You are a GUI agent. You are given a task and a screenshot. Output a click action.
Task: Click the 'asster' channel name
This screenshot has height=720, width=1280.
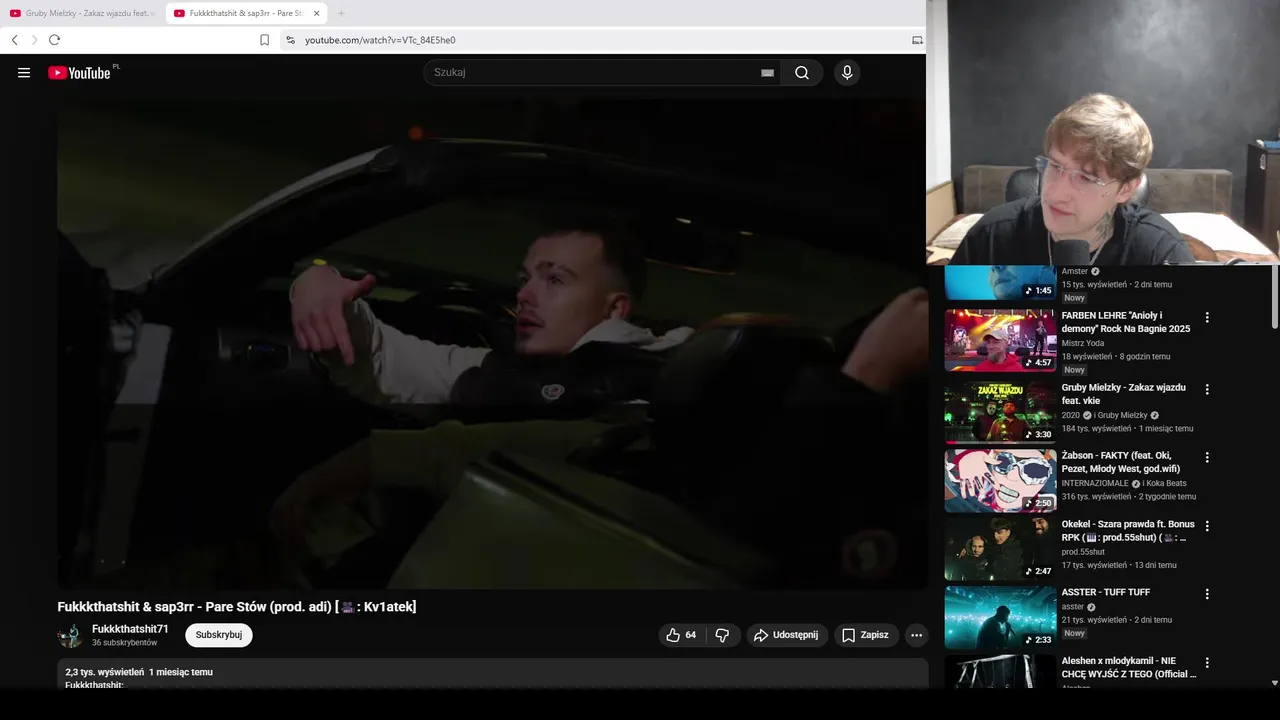(x=1073, y=607)
